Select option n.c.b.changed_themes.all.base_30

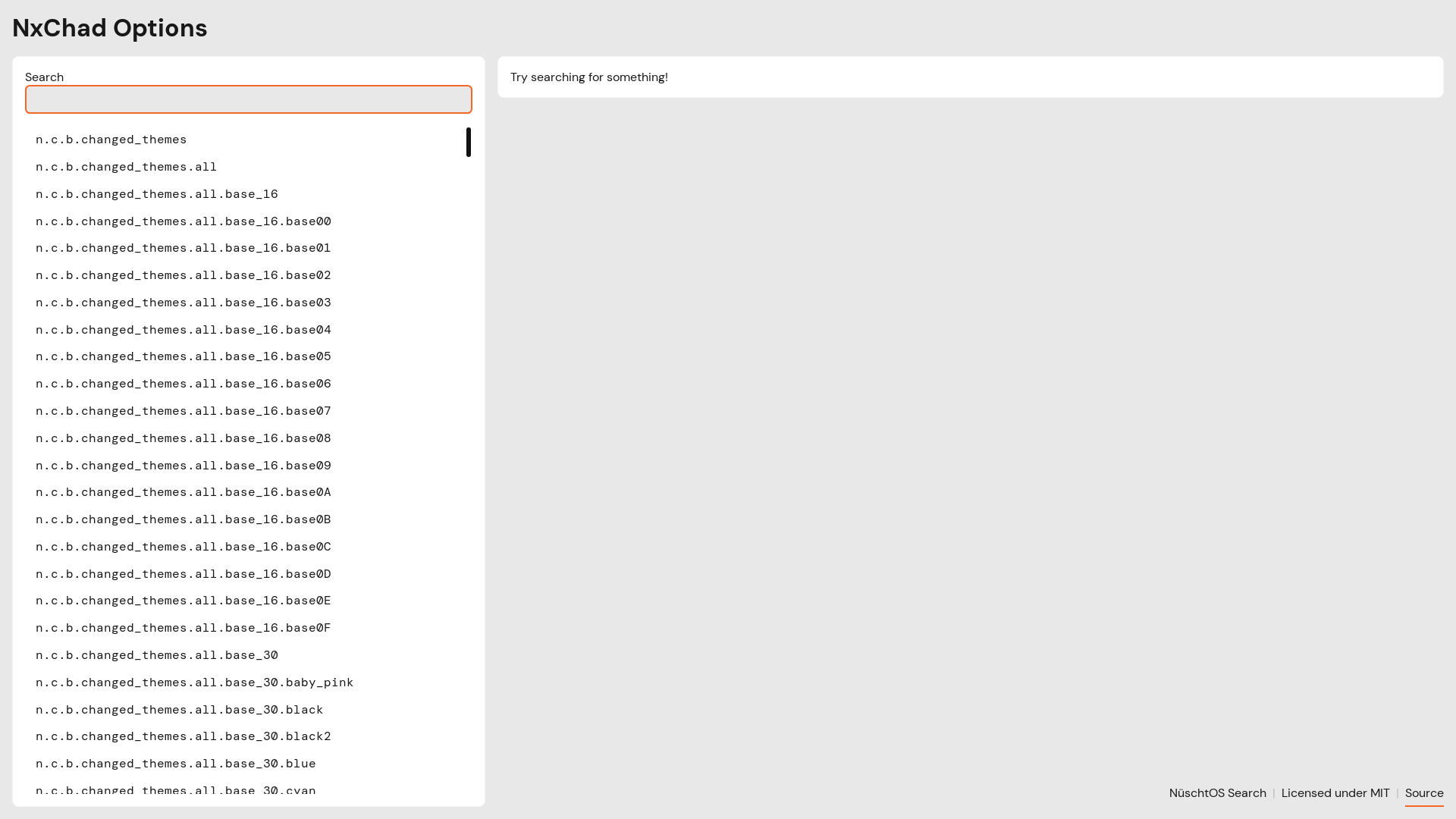(245, 655)
